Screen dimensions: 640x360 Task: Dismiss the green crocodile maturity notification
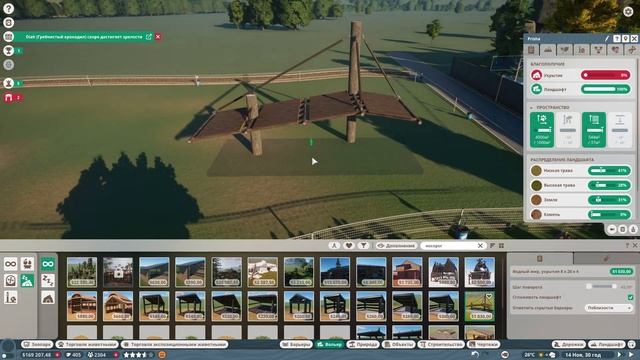point(158,37)
